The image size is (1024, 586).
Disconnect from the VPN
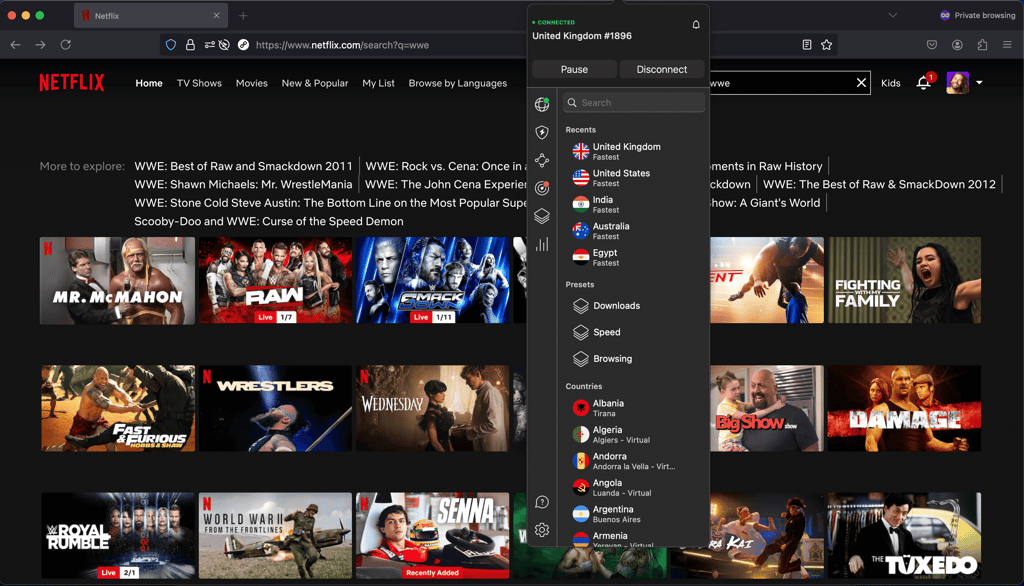(662, 69)
